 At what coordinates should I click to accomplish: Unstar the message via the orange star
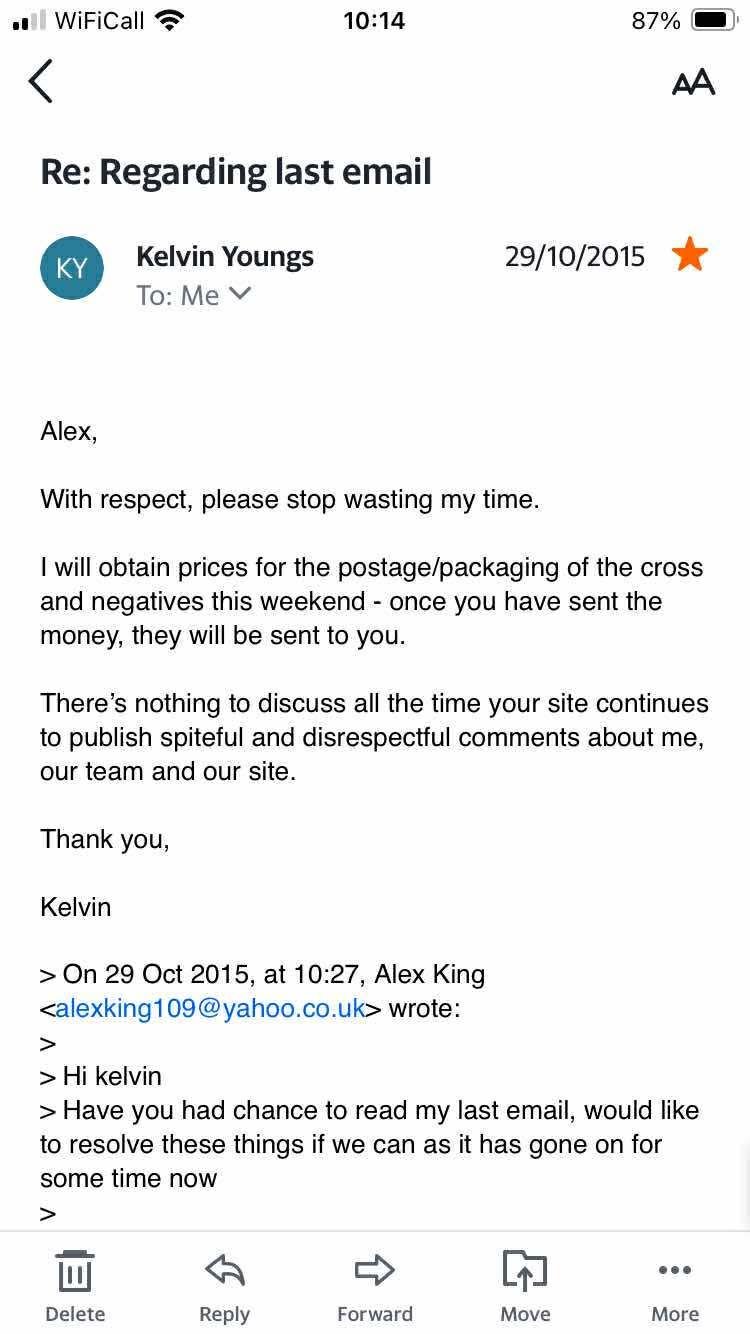click(x=690, y=256)
